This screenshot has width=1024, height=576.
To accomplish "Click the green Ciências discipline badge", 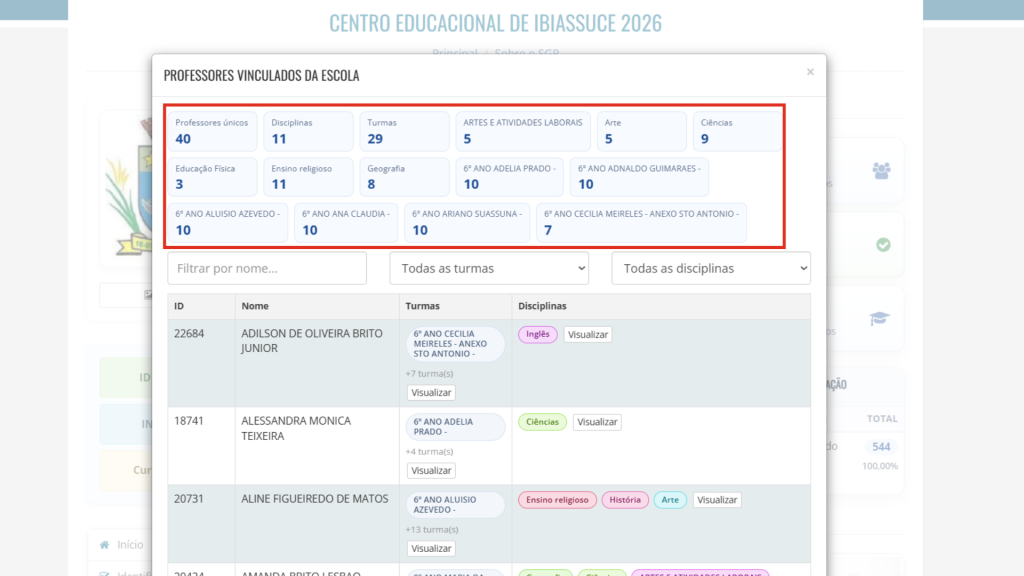I will tap(542, 422).
